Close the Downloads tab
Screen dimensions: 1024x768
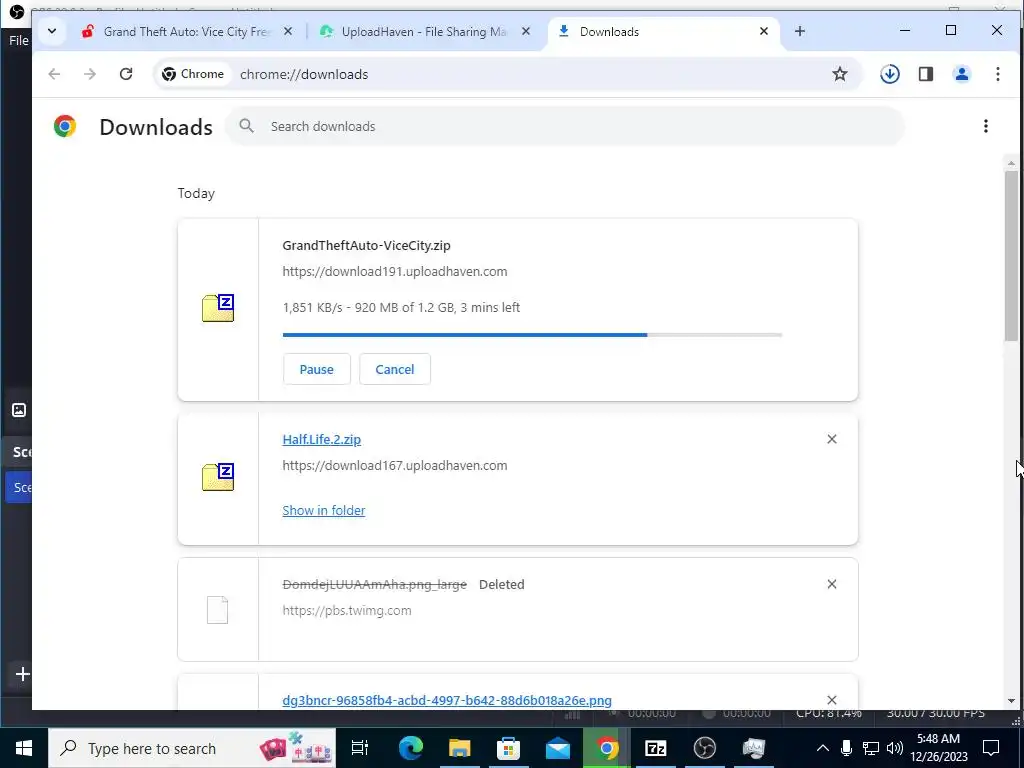[x=763, y=31]
